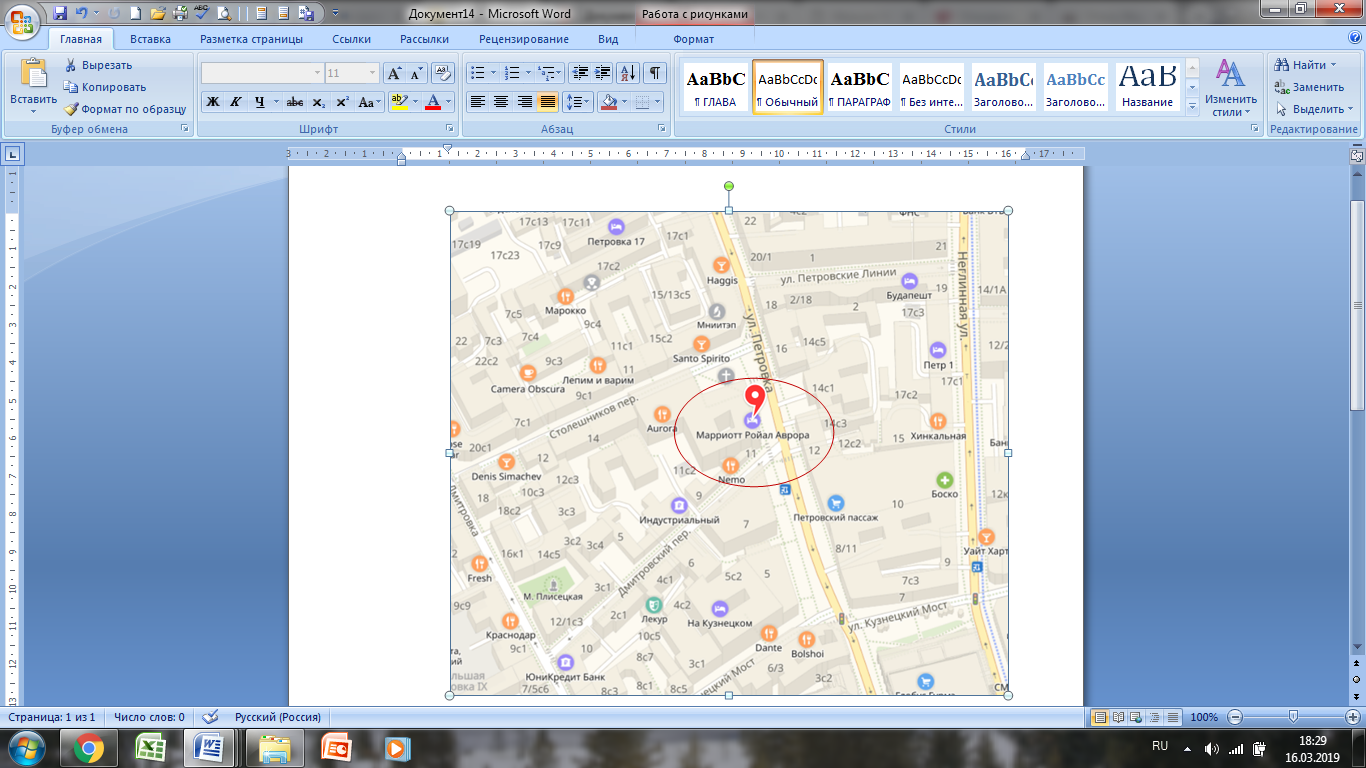Open the Рецензирование tab
The width and height of the screenshot is (1366, 768).
tap(524, 39)
